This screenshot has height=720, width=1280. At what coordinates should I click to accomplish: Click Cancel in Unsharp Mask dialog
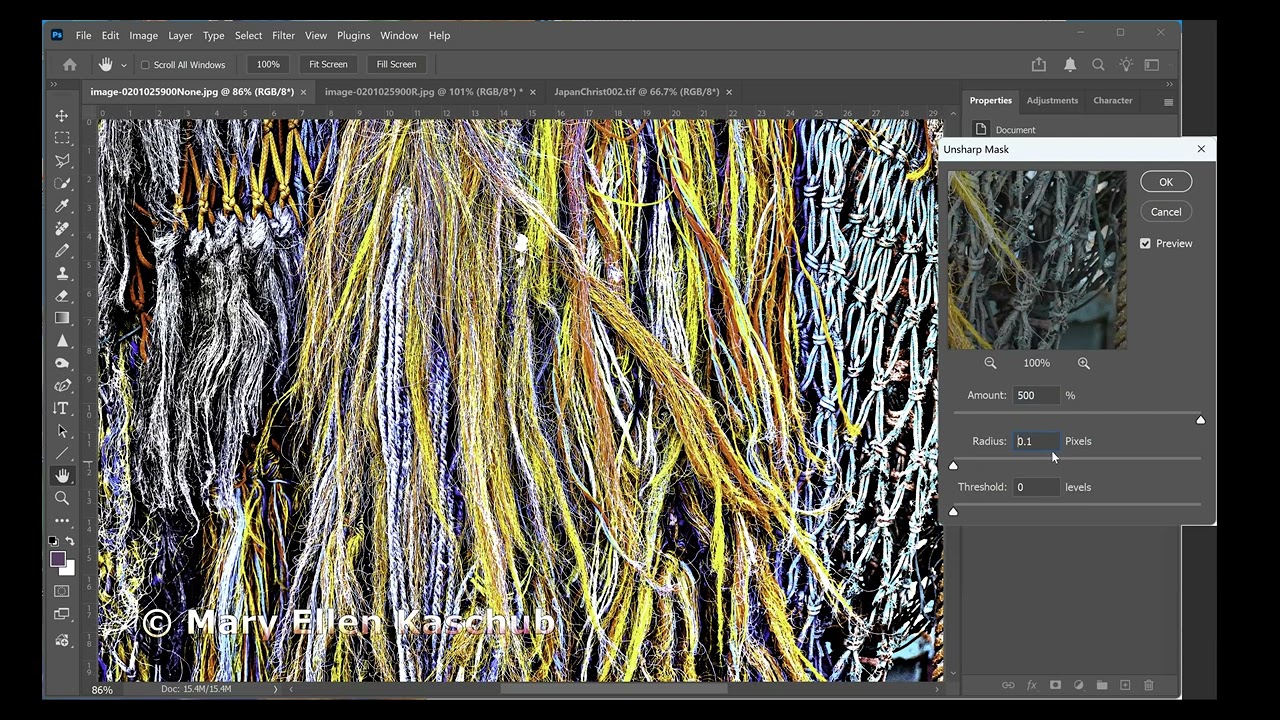click(1166, 212)
